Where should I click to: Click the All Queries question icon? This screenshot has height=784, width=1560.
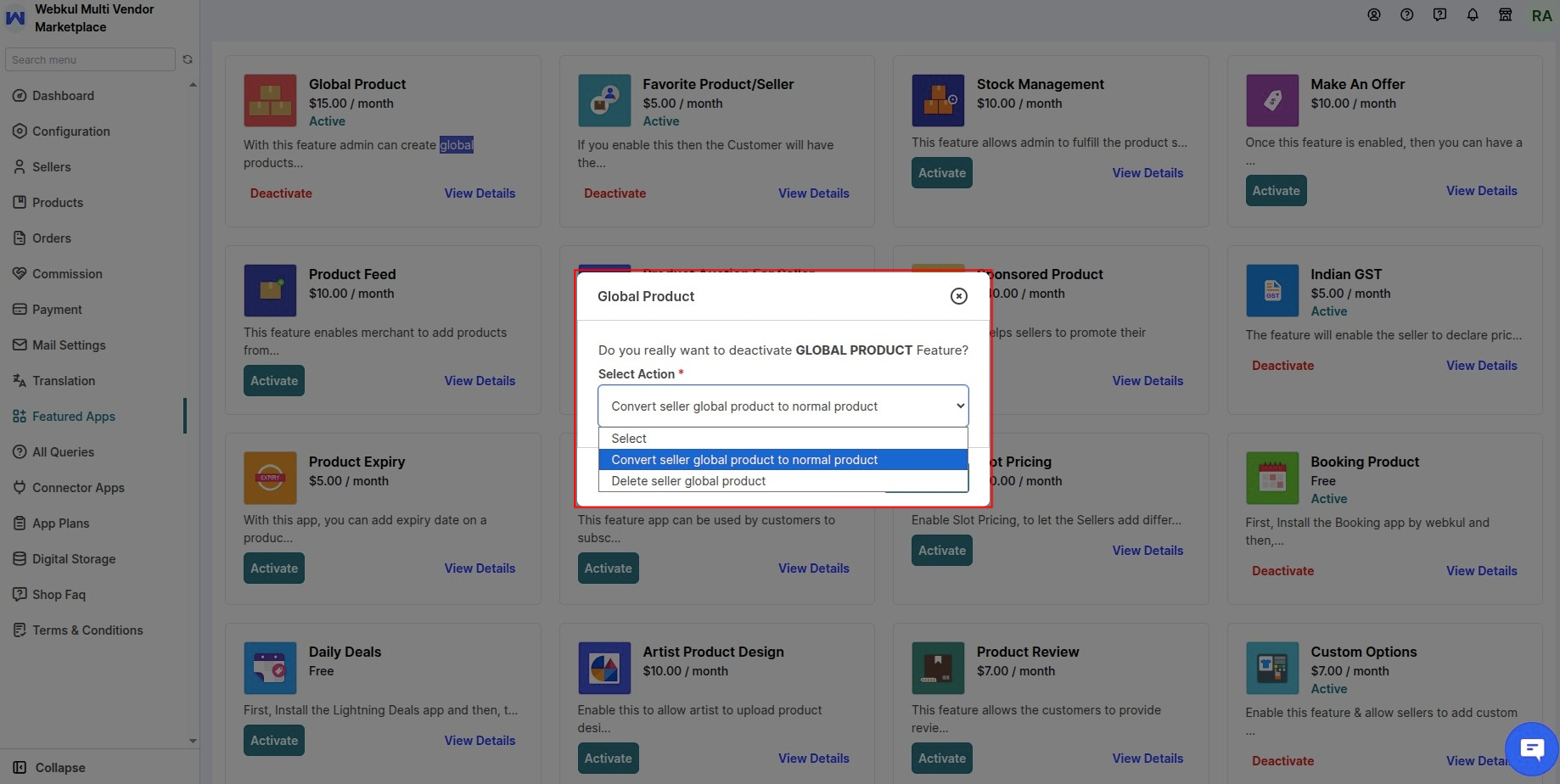(20, 452)
